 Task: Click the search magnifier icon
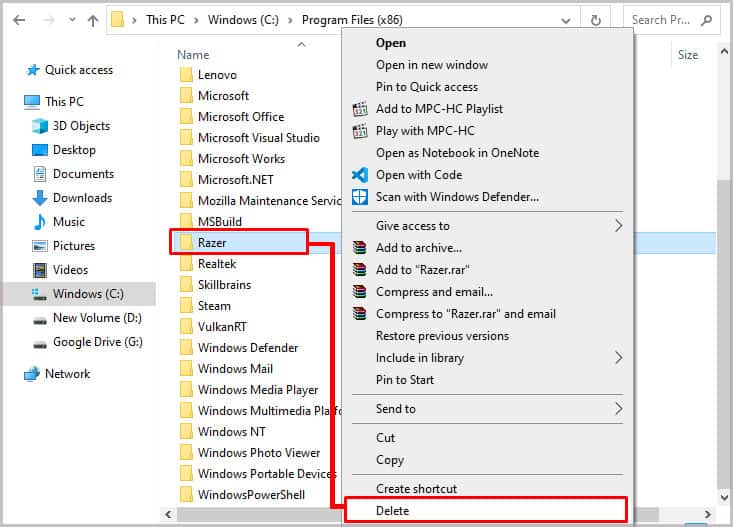[706, 20]
